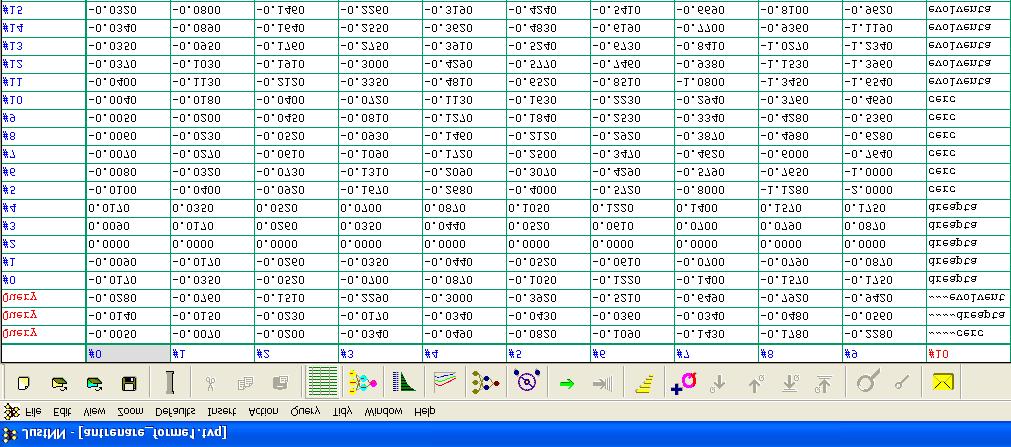This screenshot has width=1011, height=447.
Task: Click the first open-folder icon beside New
Action: (59, 384)
